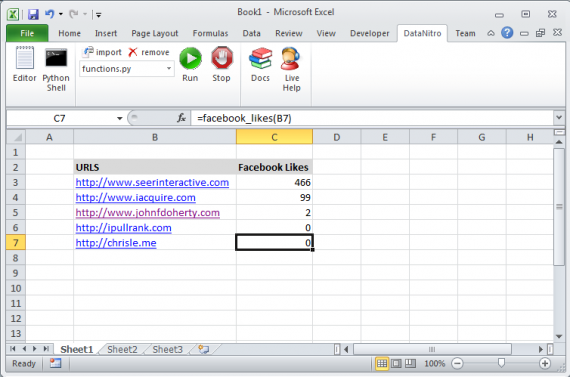Viewport: 570px width, 377px height.
Task: Open the johnfdoherty.com link
Action: (x=148, y=212)
